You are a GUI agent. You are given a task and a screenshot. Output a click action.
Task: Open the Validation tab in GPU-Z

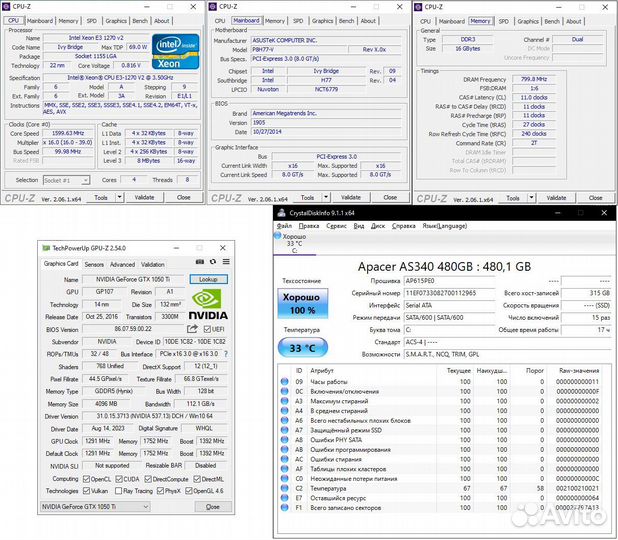[x=153, y=264]
